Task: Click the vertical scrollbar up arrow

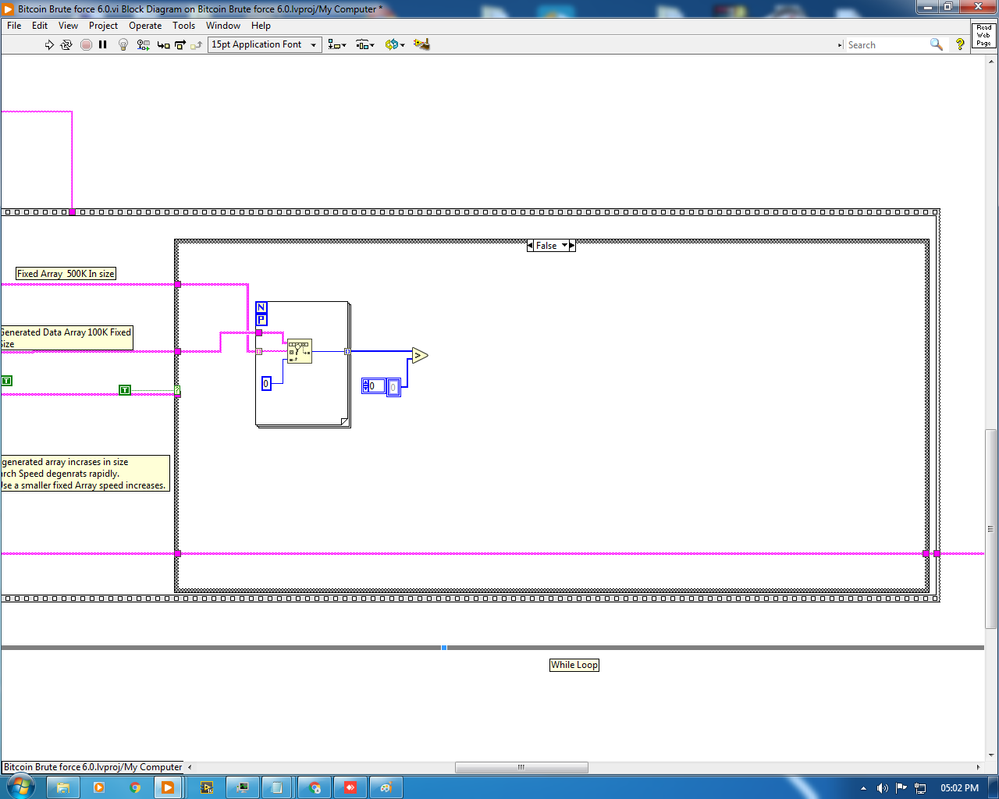Action: click(991, 62)
